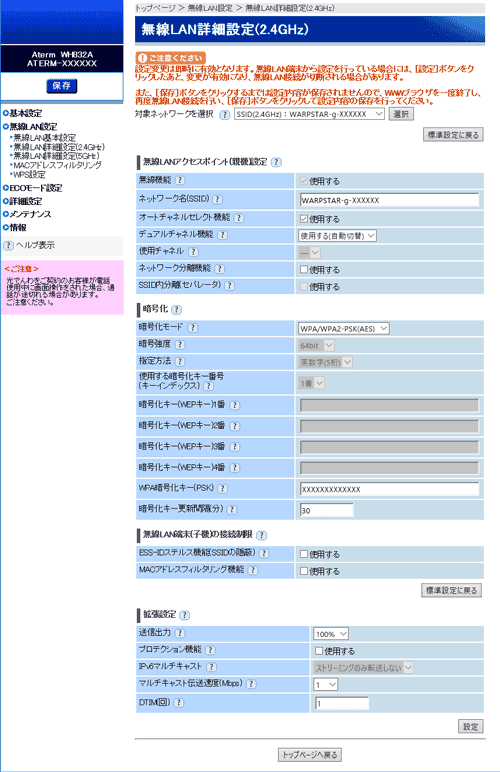Open 基本設定 in the sidebar menu
The width and height of the screenshot is (500, 772).
click(26, 113)
